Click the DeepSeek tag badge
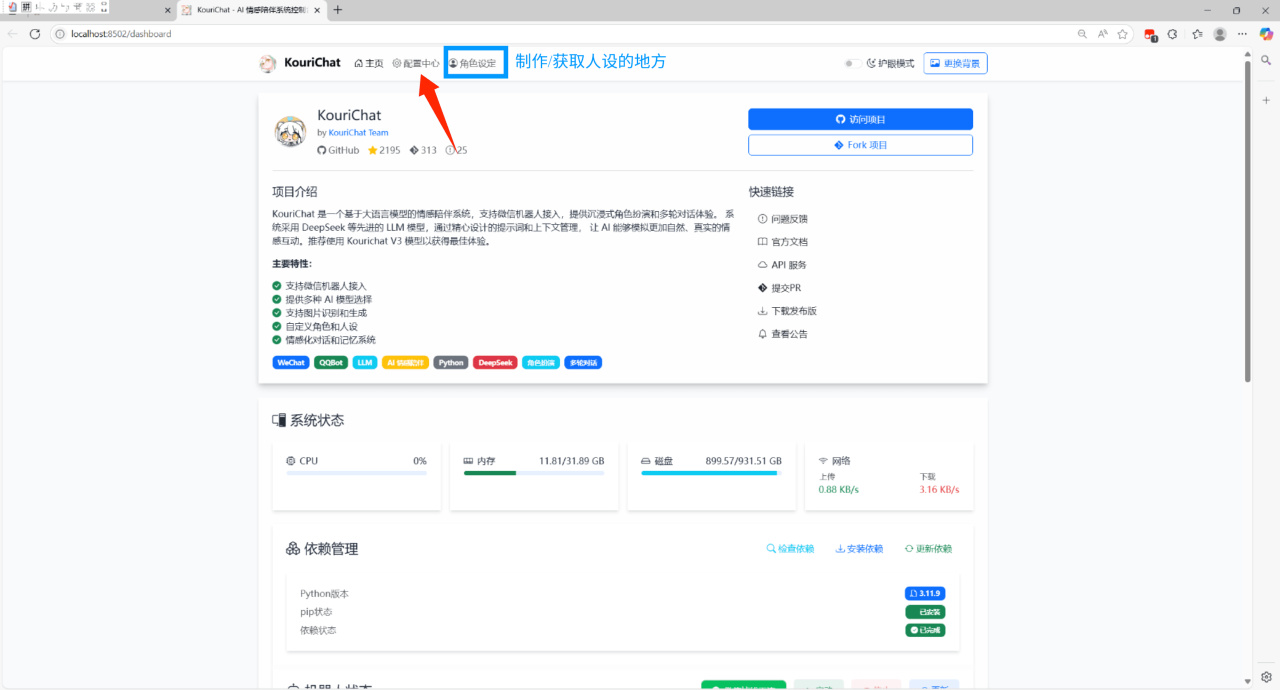 coord(495,362)
